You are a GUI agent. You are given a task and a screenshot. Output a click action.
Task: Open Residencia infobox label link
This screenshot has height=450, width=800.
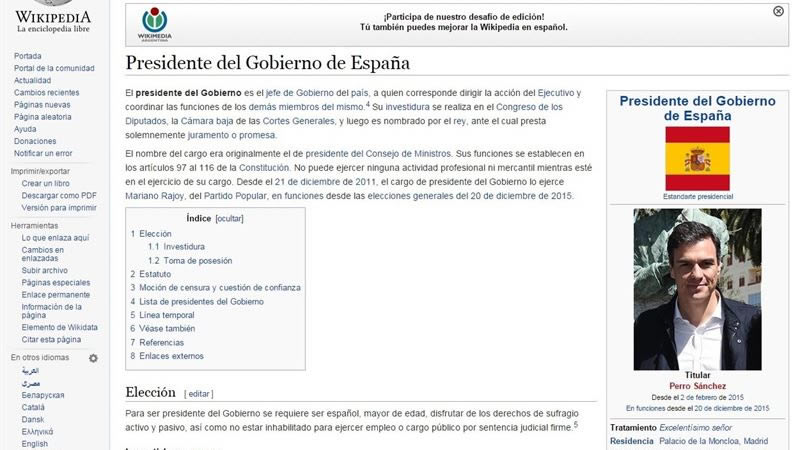(x=632, y=441)
